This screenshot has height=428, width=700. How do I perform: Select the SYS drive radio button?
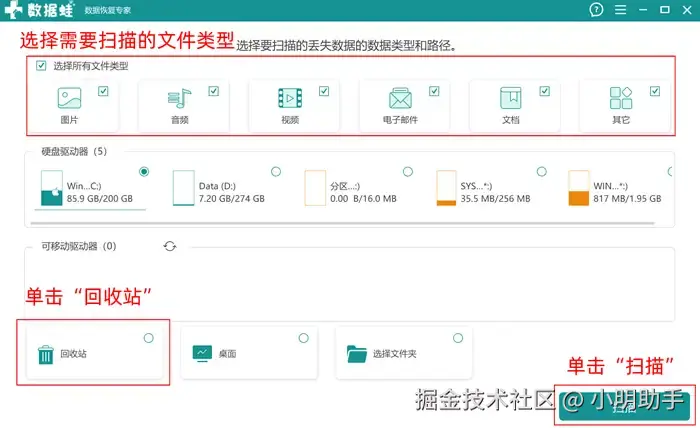(542, 171)
